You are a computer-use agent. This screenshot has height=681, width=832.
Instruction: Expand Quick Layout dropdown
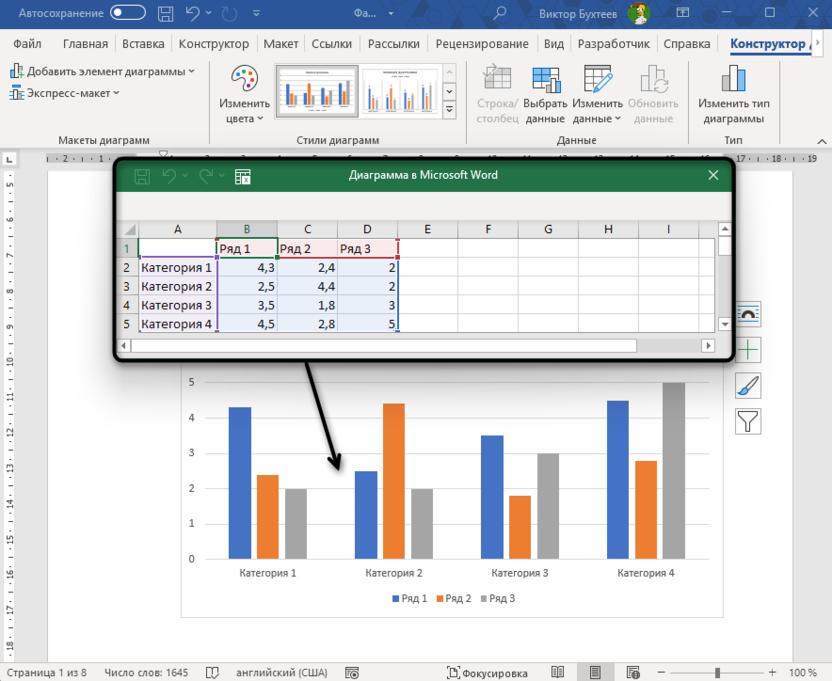click(x=65, y=93)
